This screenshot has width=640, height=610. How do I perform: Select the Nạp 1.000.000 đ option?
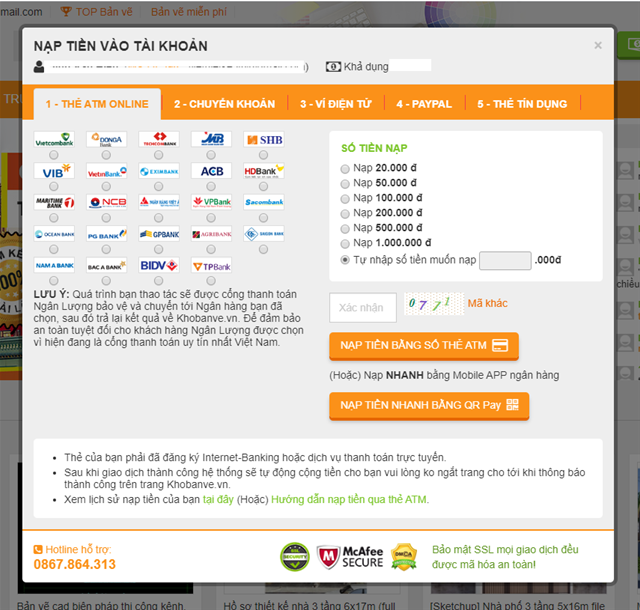click(345, 244)
